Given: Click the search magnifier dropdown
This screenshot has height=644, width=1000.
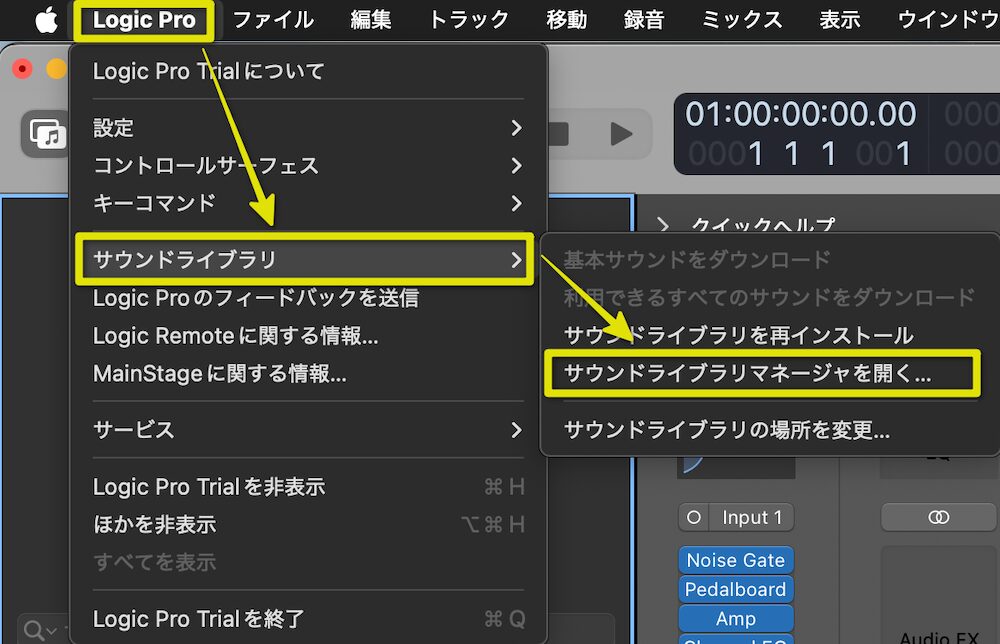Looking at the screenshot, I should click(40, 631).
